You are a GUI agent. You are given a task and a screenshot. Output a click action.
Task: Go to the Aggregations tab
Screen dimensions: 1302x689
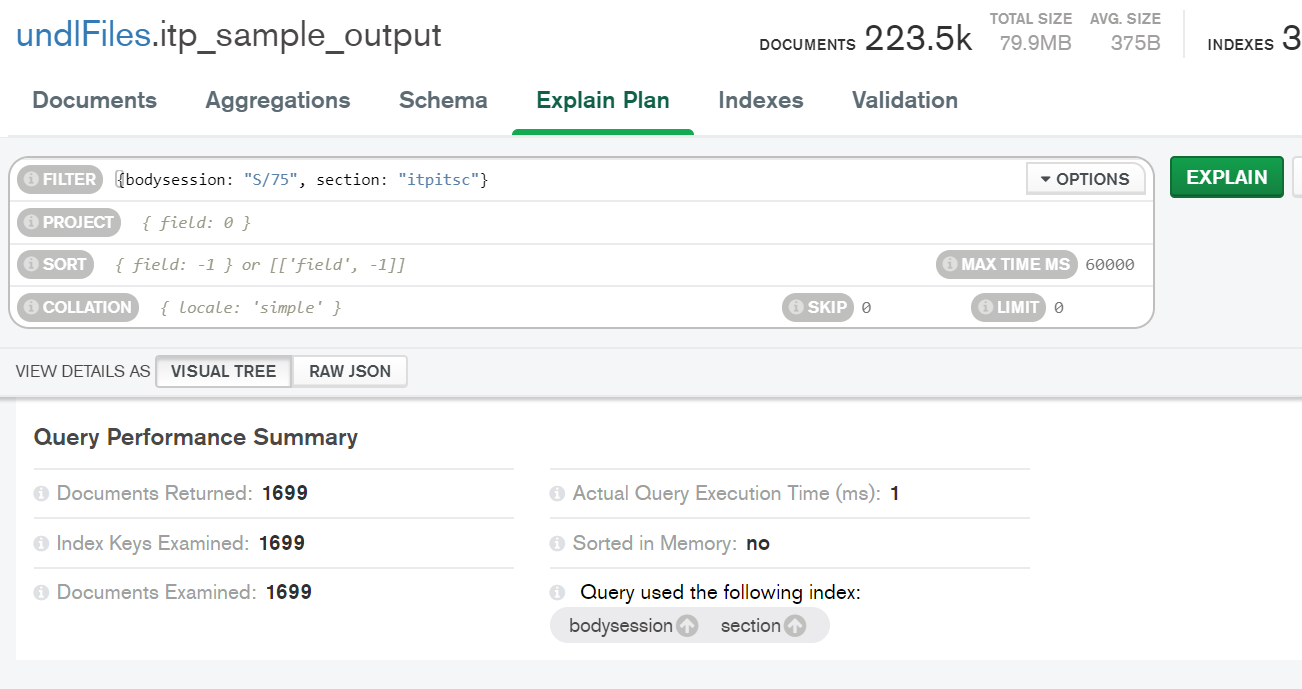tap(278, 100)
